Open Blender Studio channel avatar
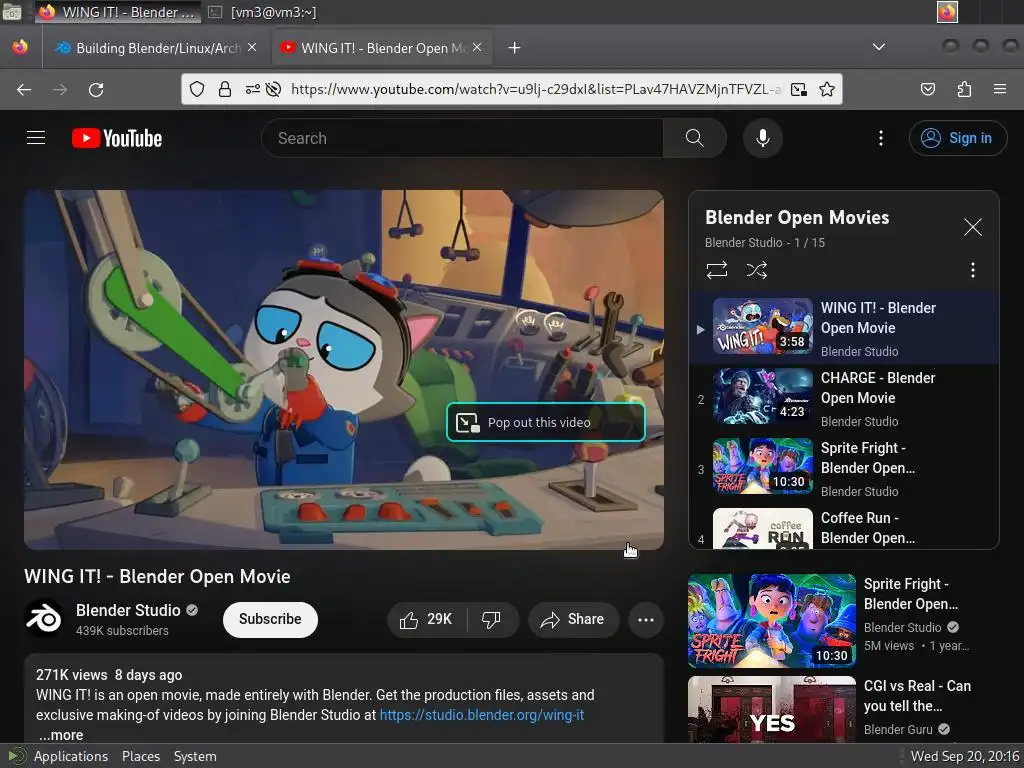1024x768 pixels. [44, 618]
